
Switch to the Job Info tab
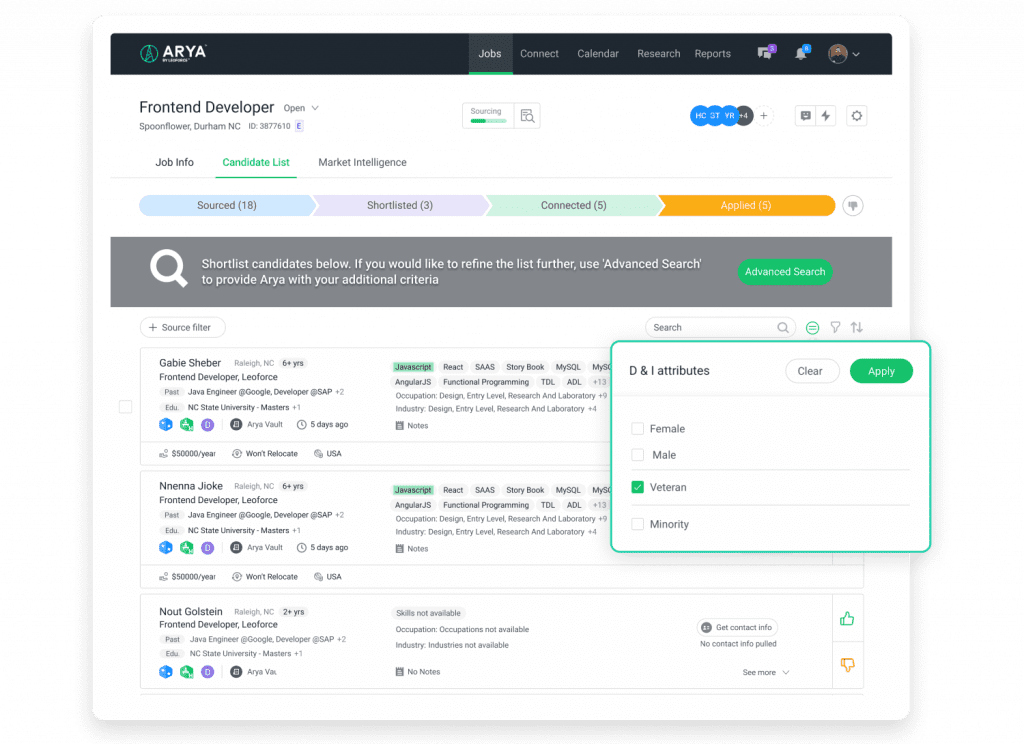[174, 162]
